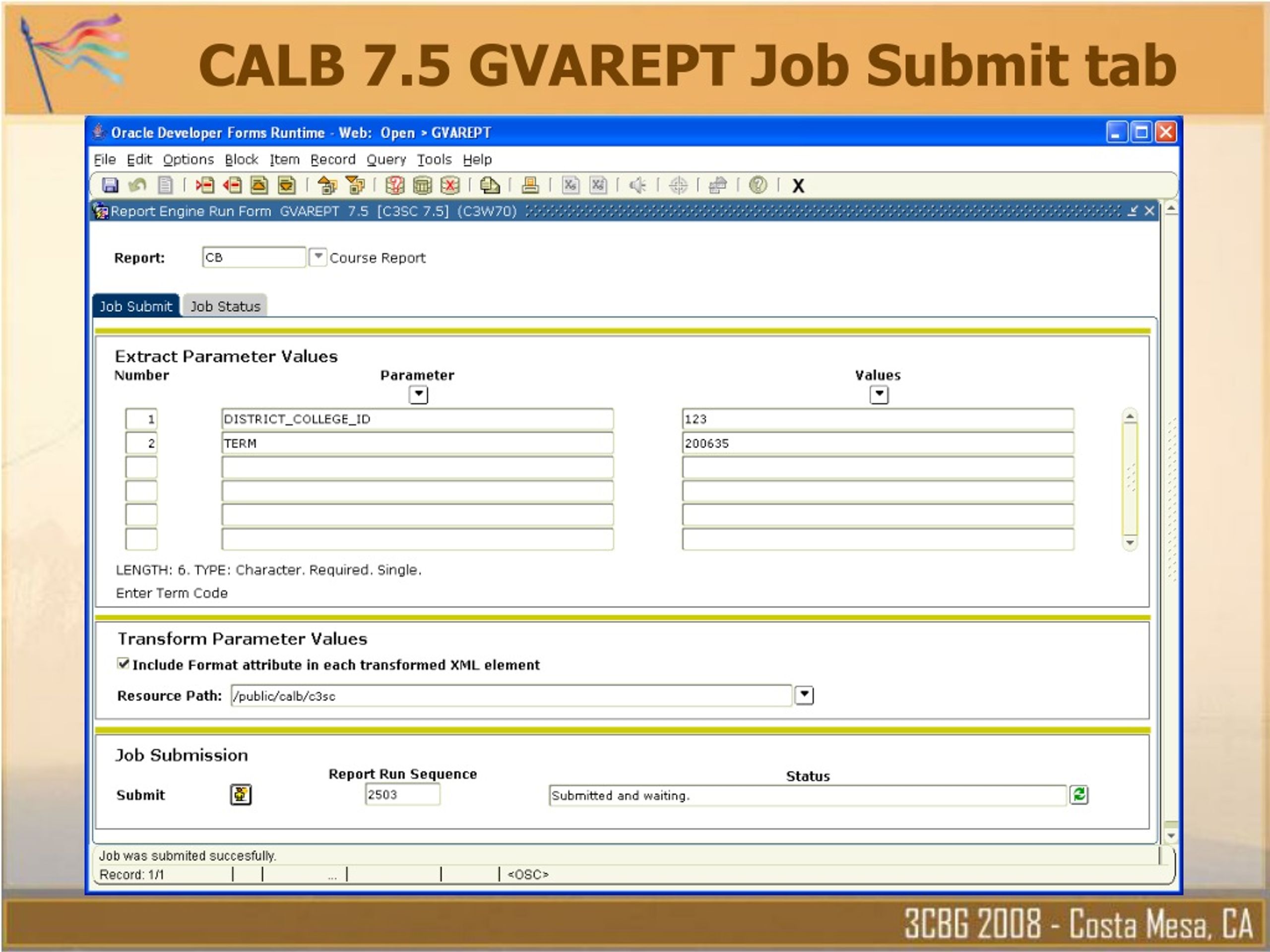This screenshot has width=1270, height=952.
Task: Open the Record menu
Action: click(333, 160)
